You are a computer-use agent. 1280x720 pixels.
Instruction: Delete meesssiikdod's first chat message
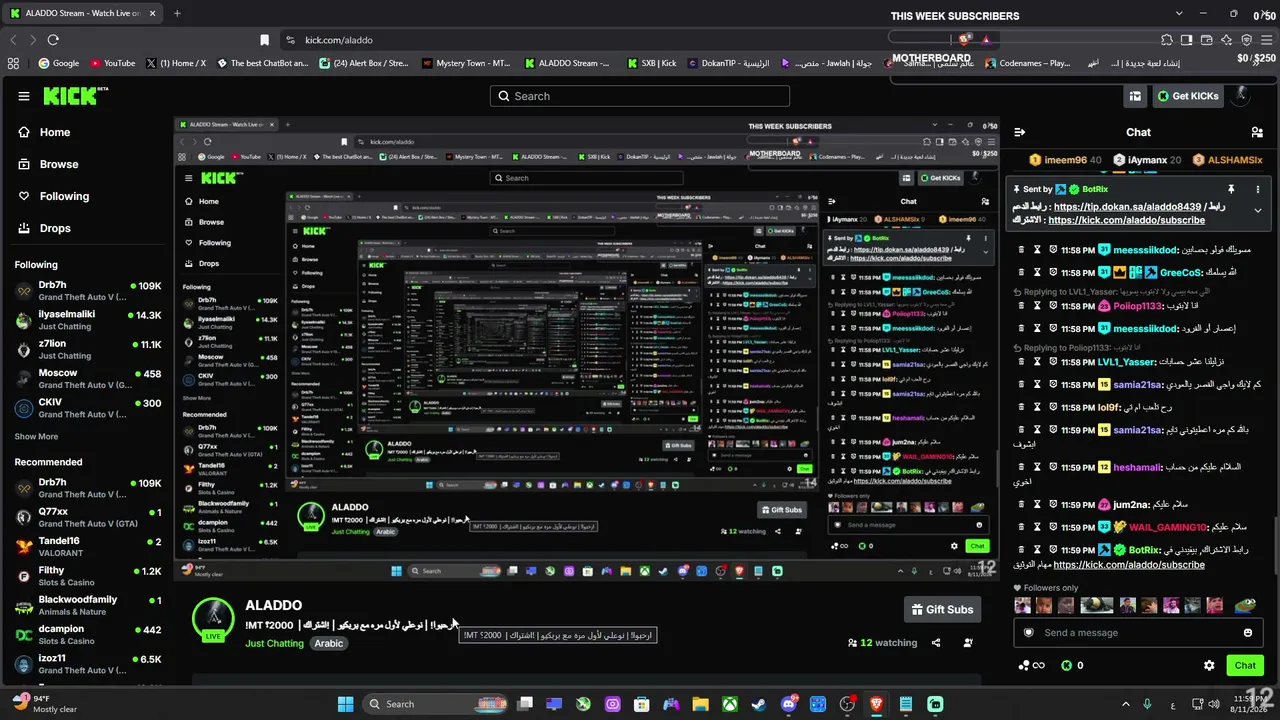coord(1021,250)
